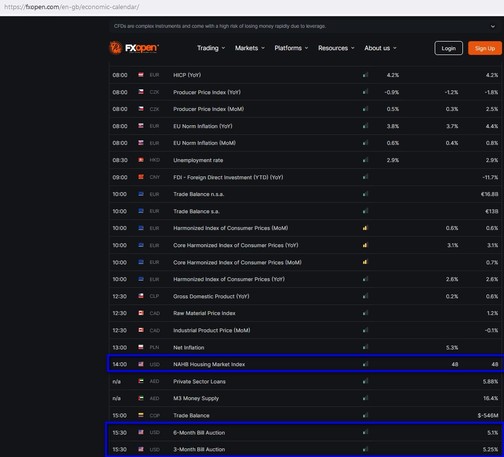The height and width of the screenshot is (457, 504).
Task: Select the Private Sector Loans event
Action: [199, 381]
